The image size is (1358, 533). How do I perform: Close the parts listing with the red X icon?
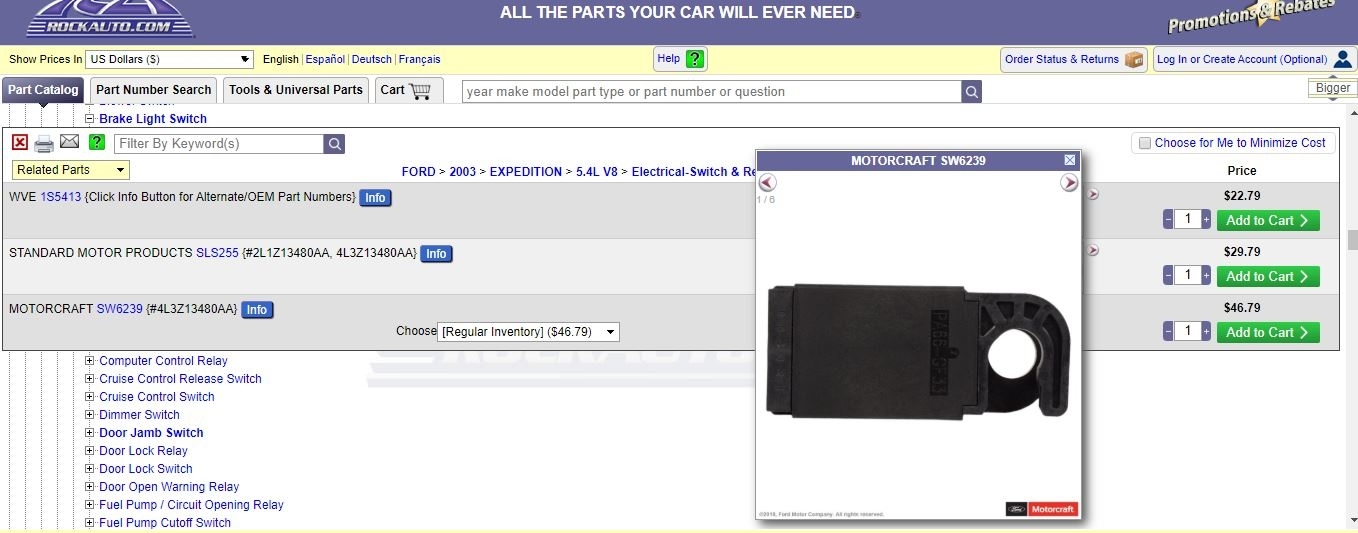coord(20,143)
